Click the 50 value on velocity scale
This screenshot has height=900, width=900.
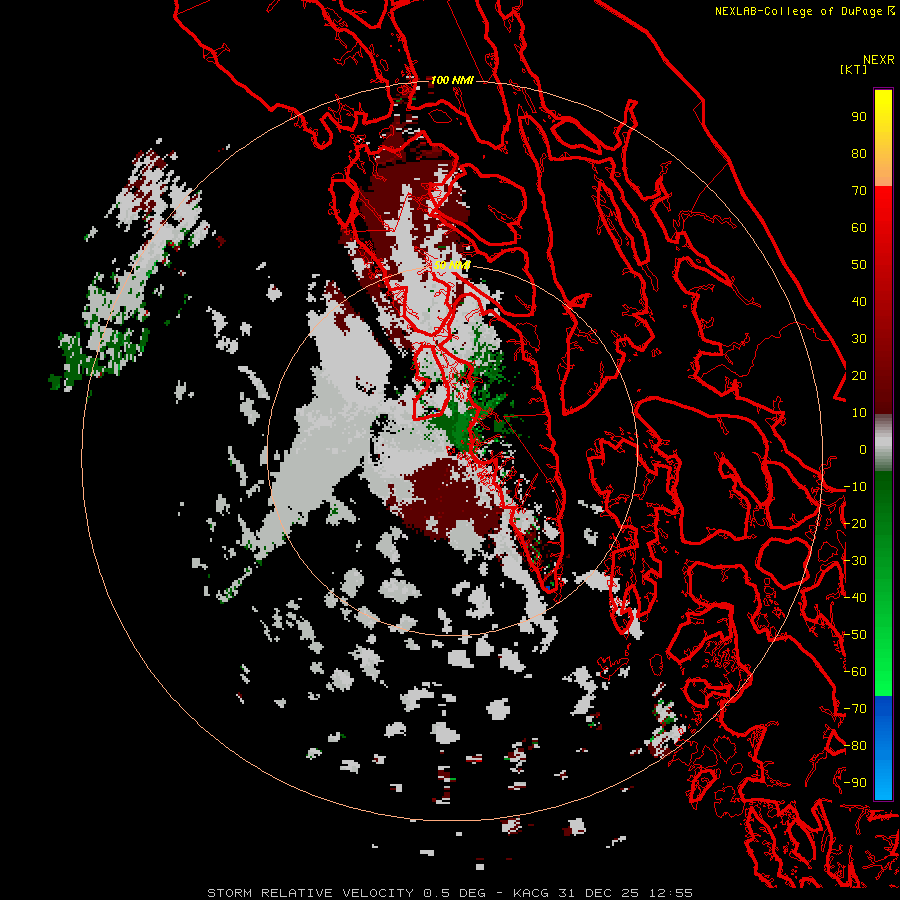point(859,265)
